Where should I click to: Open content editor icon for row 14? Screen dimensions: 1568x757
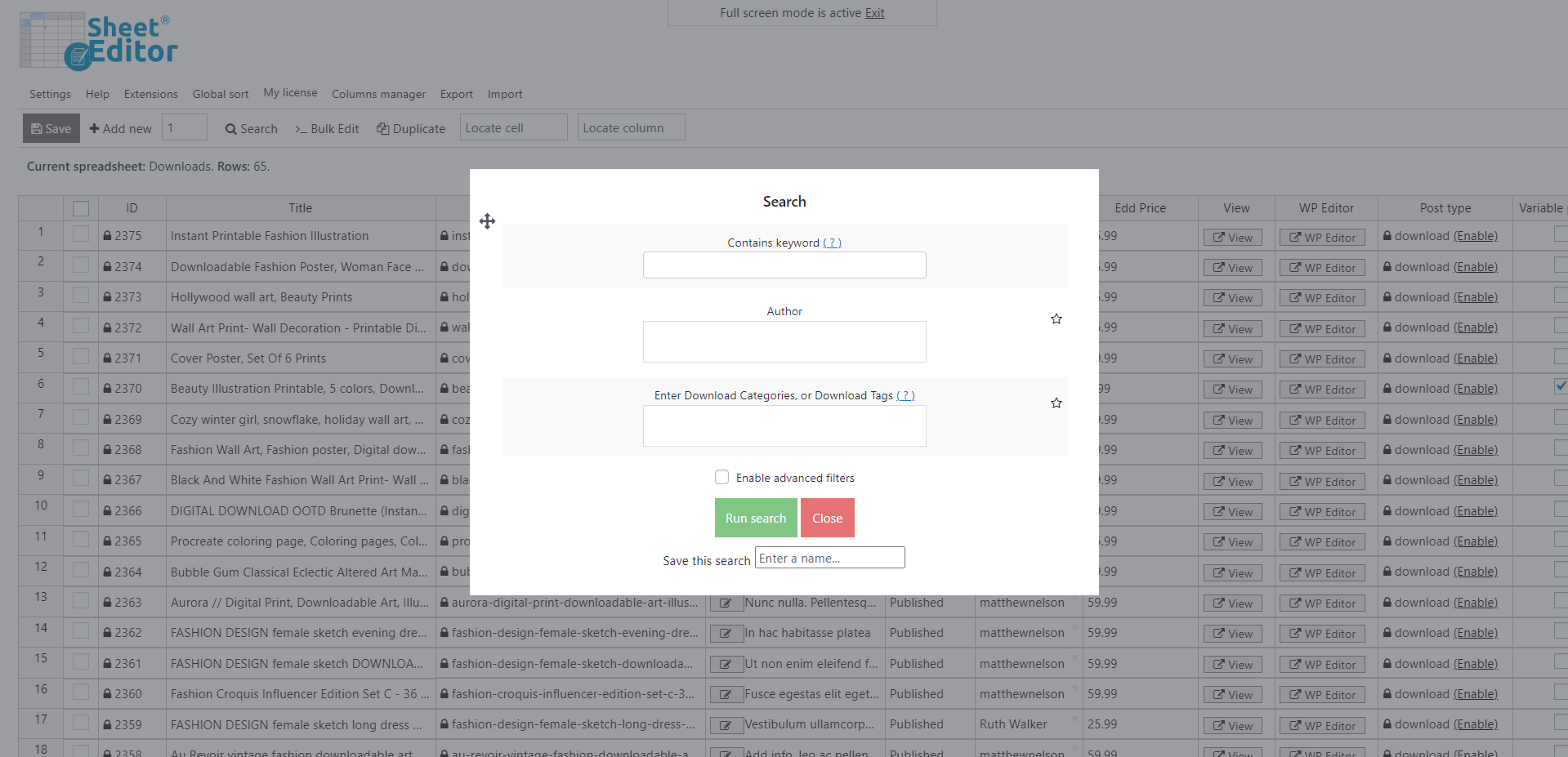pyautogui.click(x=725, y=634)
